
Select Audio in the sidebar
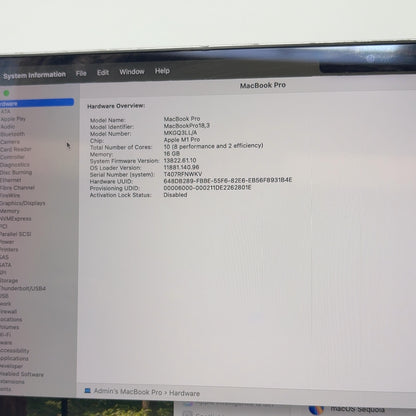[8, 127]
